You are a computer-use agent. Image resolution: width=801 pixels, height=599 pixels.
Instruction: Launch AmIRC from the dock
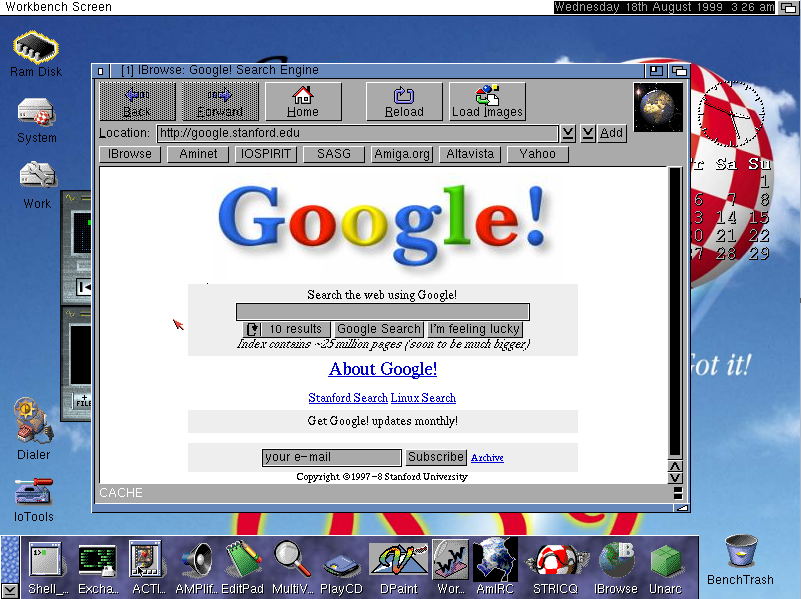click(494, 568)
